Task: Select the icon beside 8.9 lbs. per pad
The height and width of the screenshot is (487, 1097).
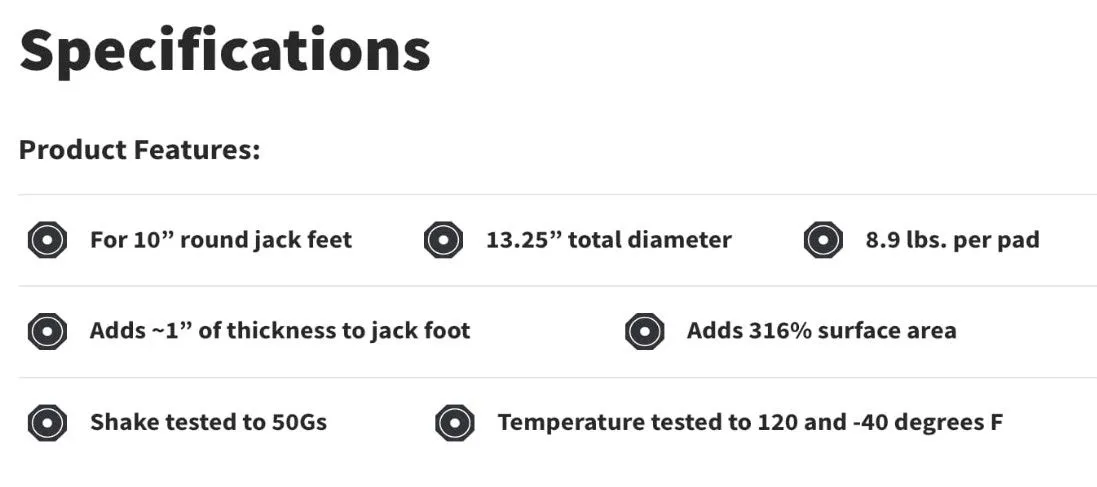Action: coord(823,240)
